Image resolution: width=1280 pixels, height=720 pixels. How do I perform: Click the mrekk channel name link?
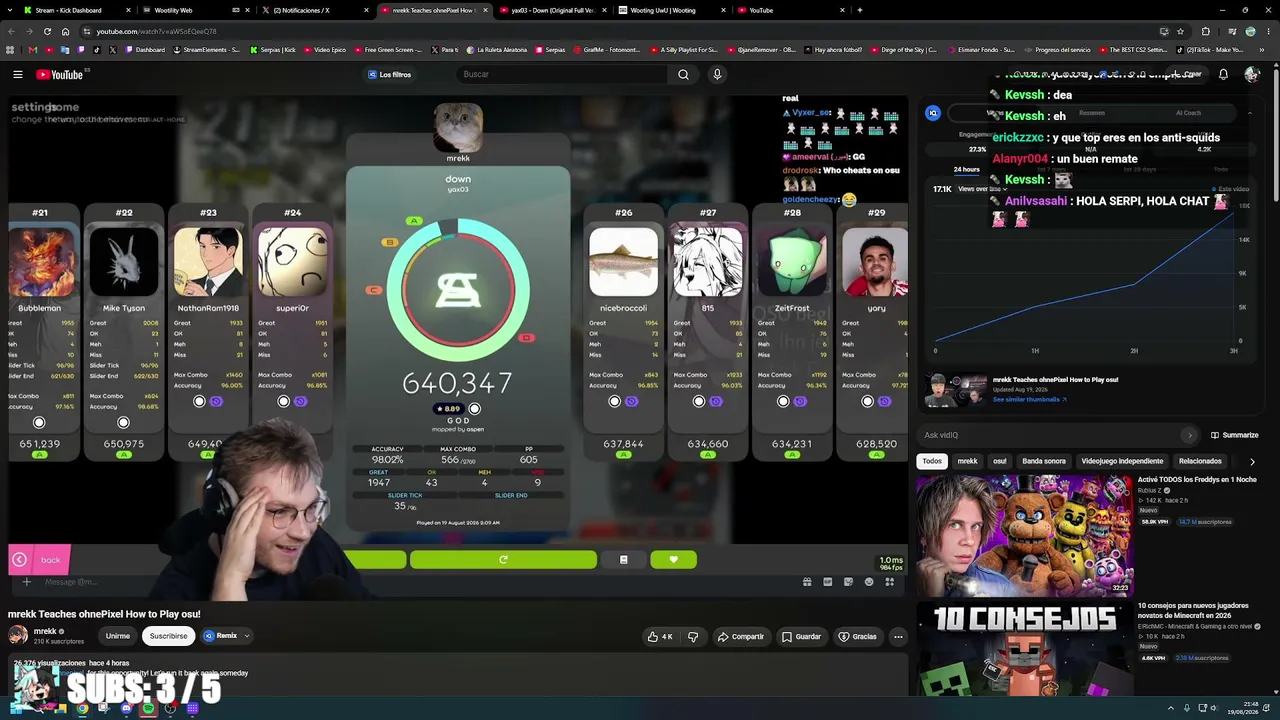pyautogui.click(x=45, y=631)
